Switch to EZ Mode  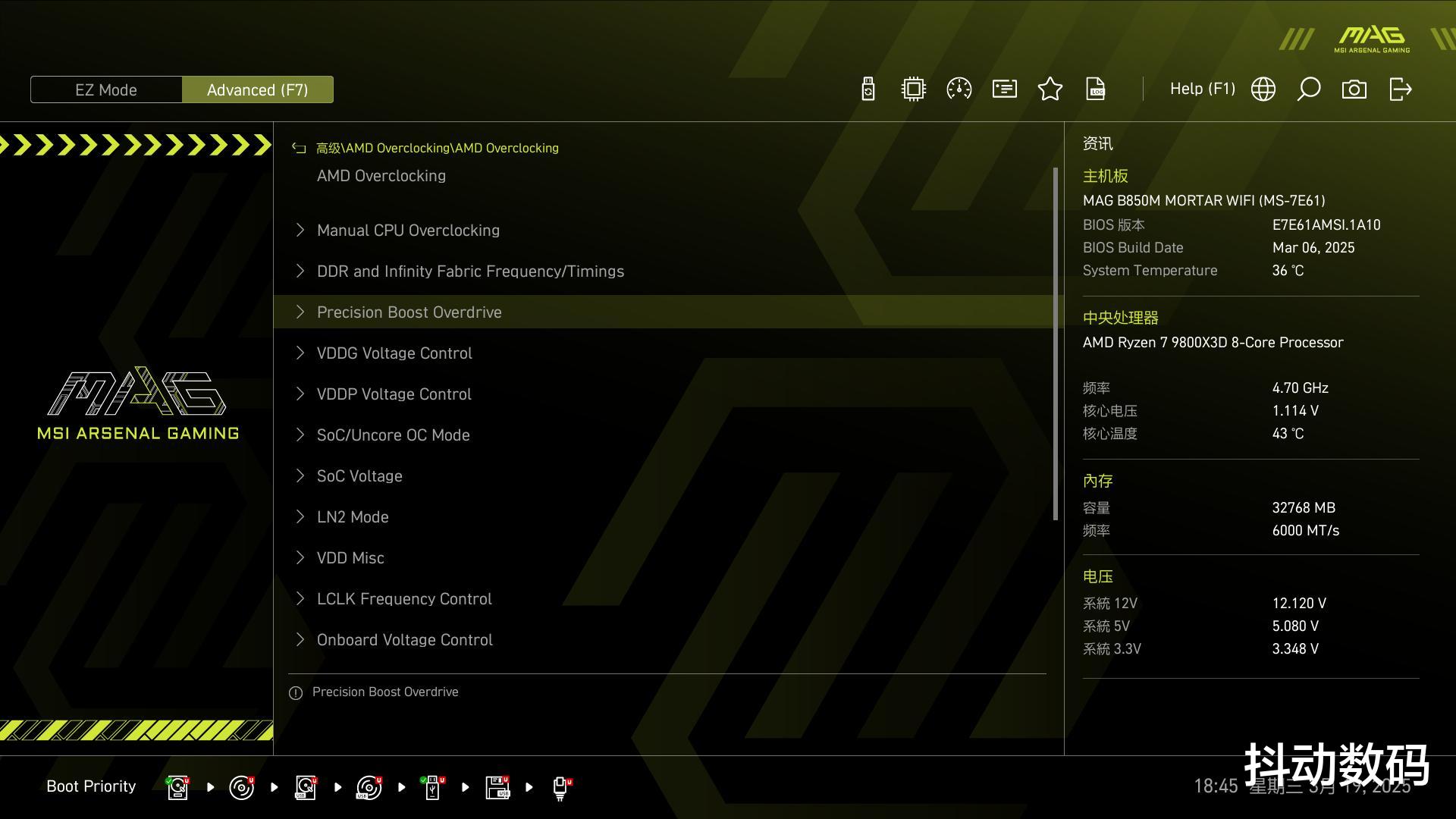click(x=106, y=89)
